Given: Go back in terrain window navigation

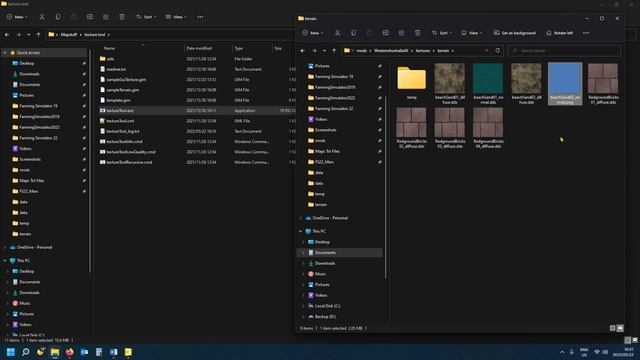Looking at the screenshot, I should (303, 51).
